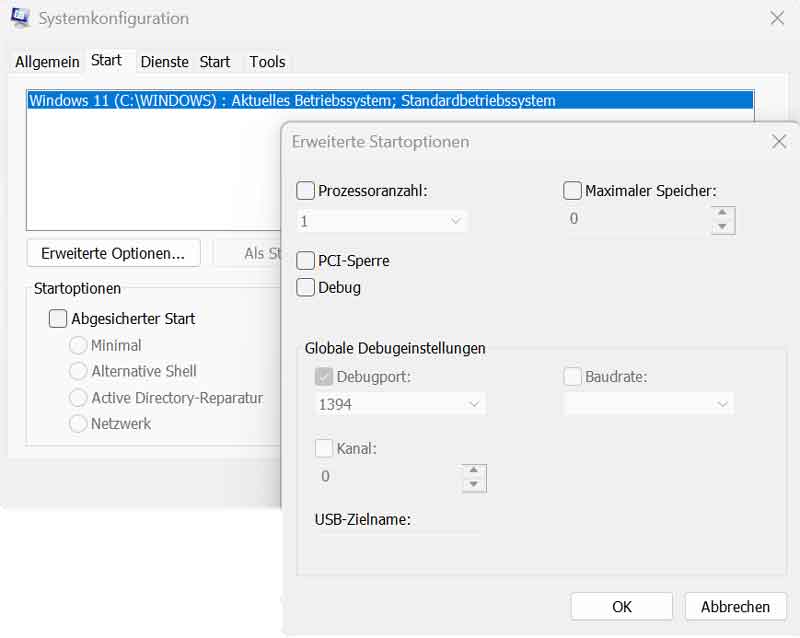Screen dimensions: 800x638
Task: Switch to the Tools tab
Action: tap(267, 62)
